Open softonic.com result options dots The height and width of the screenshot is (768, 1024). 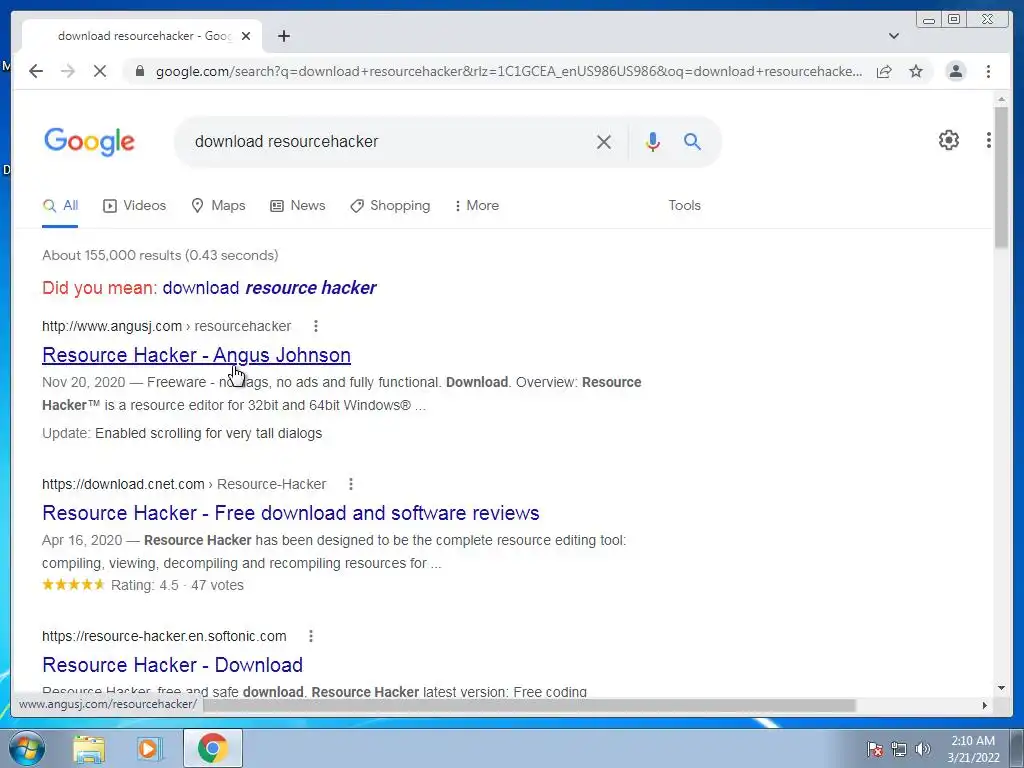pyautogui.click(x=311, y=636)
